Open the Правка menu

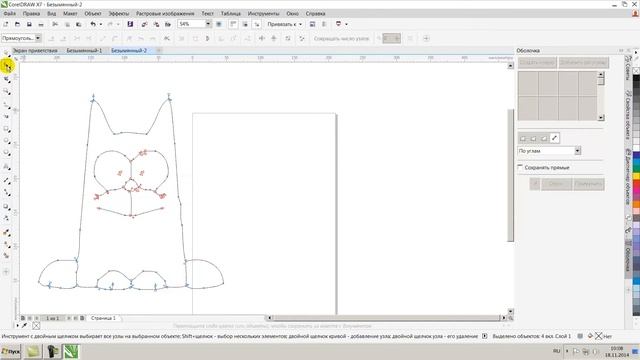coord(31,13)
